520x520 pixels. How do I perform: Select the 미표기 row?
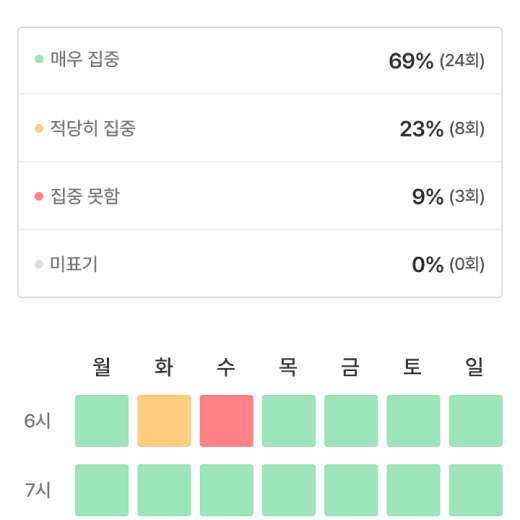coord(260,264)
